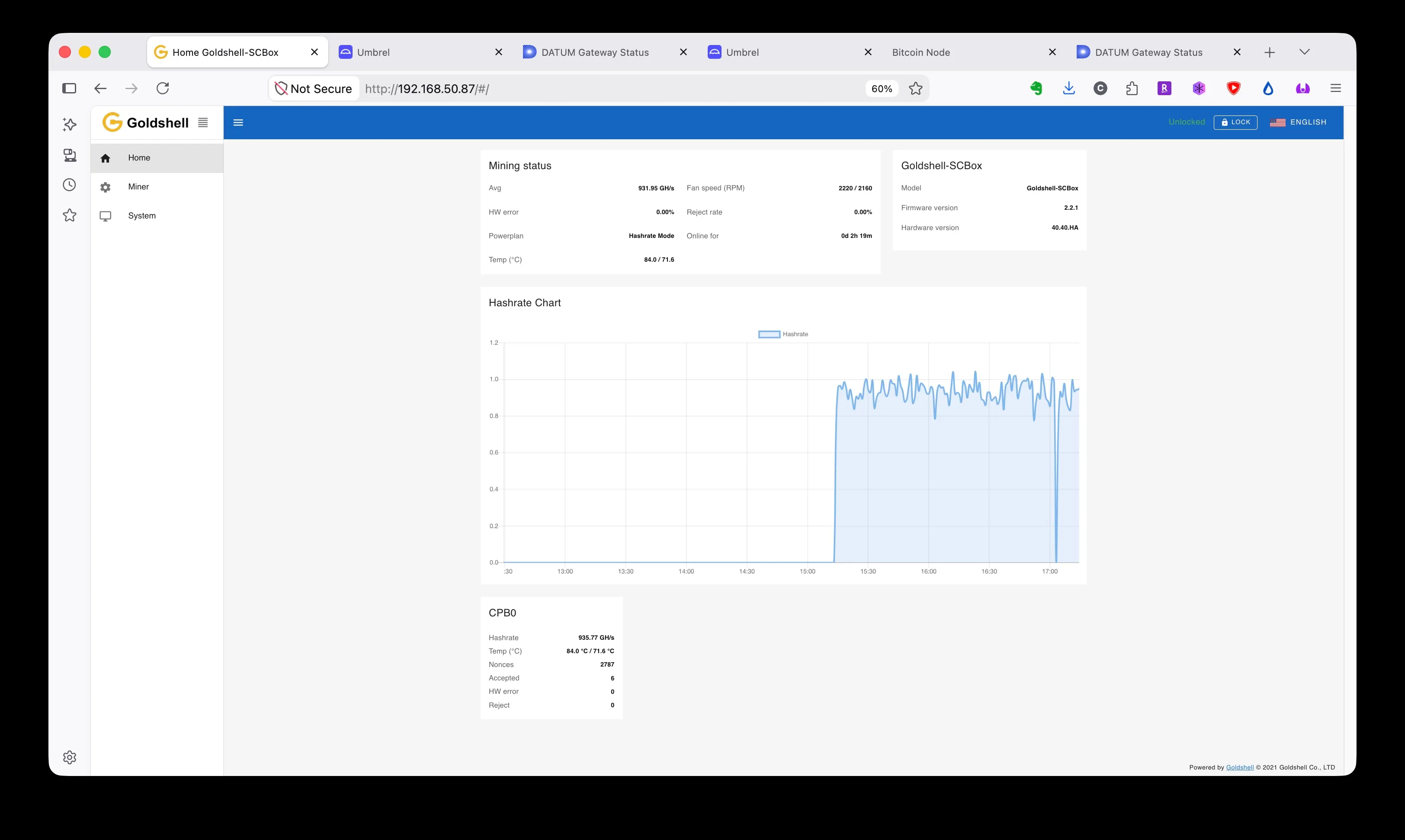Open a new browser tab
This screenshot has height=840, width=1405.
coord(1270,52)
